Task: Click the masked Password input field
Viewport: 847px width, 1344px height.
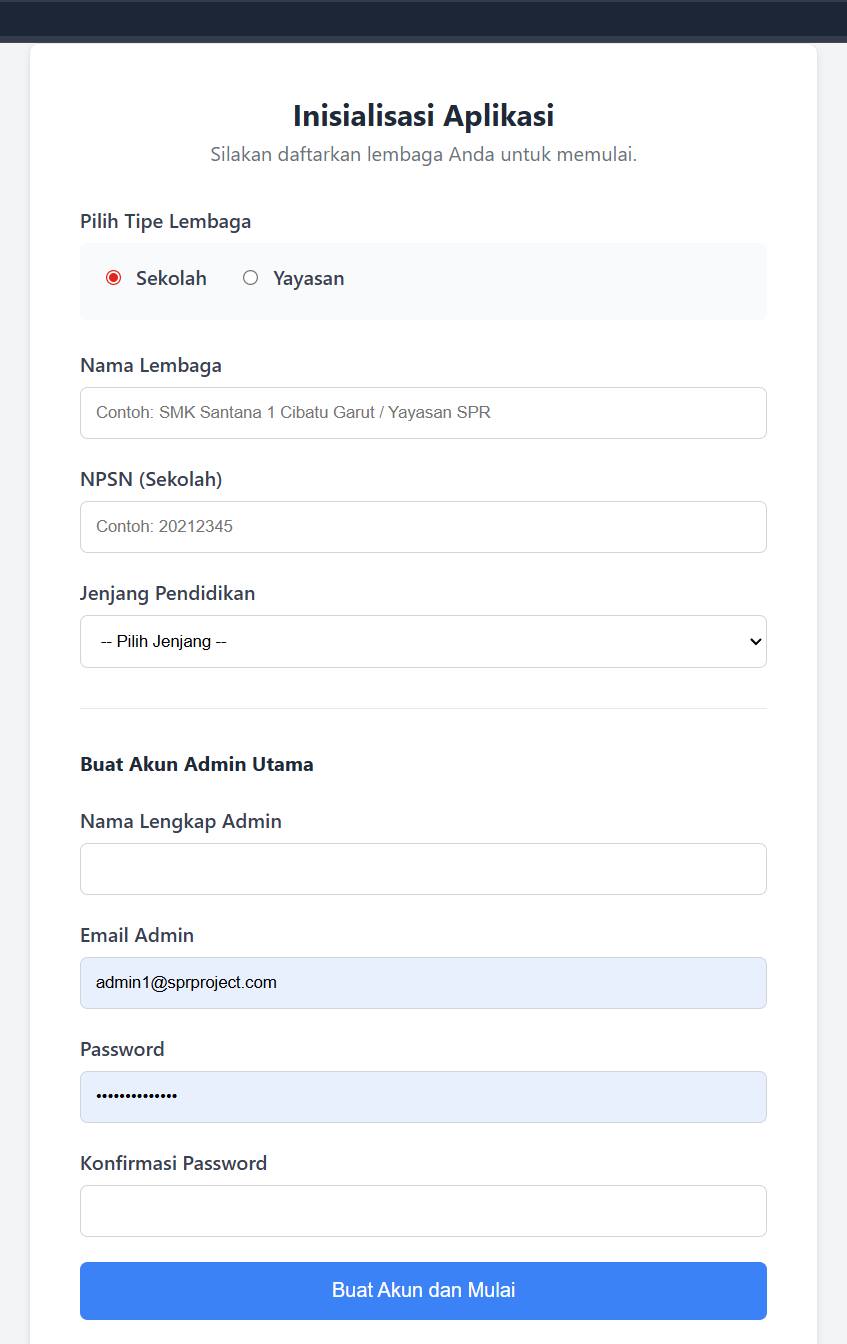Action: 423,1097
